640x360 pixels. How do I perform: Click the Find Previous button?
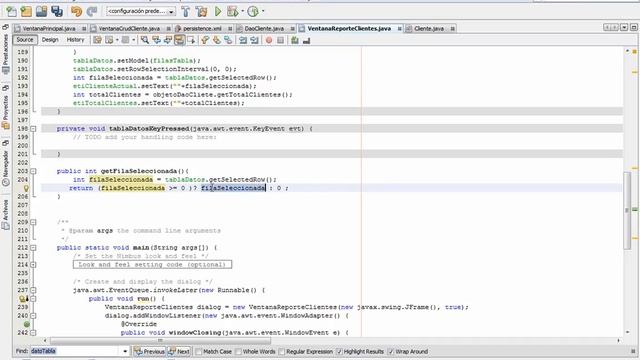click(x=149, y=351)
